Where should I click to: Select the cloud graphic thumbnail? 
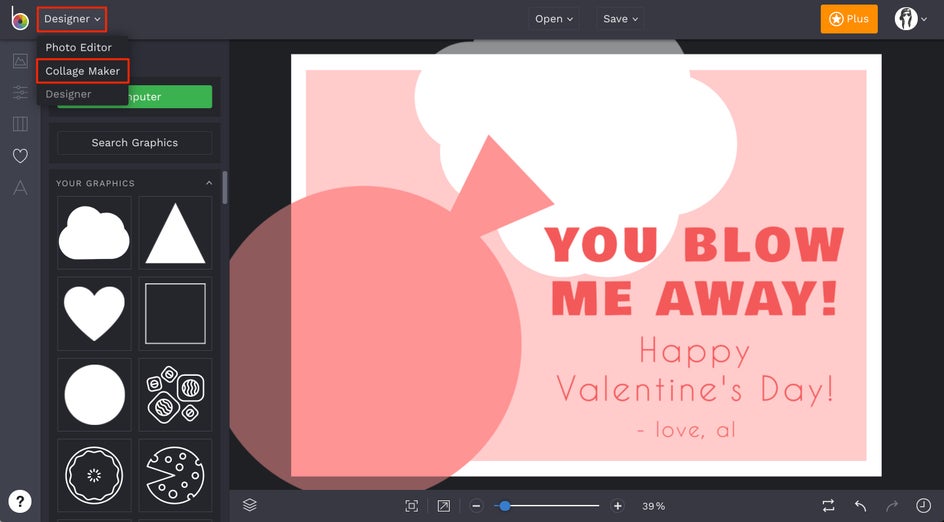click(94, 232)
